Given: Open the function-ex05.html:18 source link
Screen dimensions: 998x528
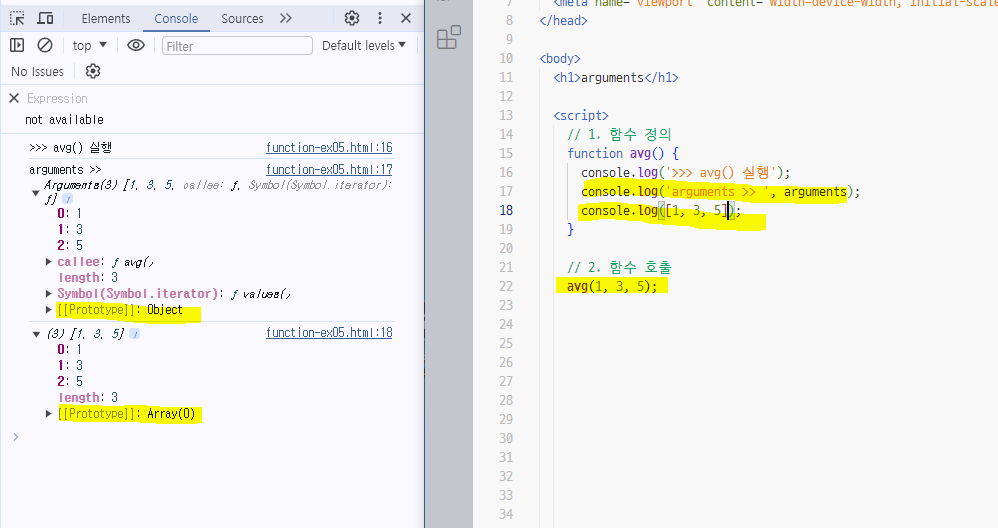Looking at the screenshot, I should 329,332.
